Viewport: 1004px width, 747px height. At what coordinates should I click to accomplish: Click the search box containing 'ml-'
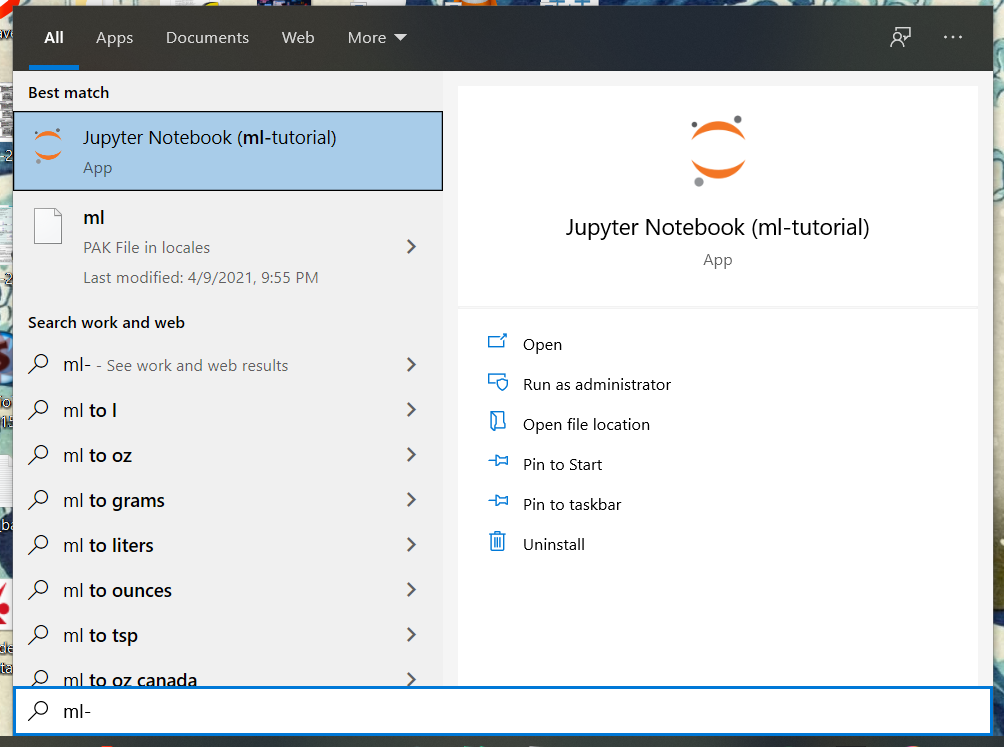point(503,711)
